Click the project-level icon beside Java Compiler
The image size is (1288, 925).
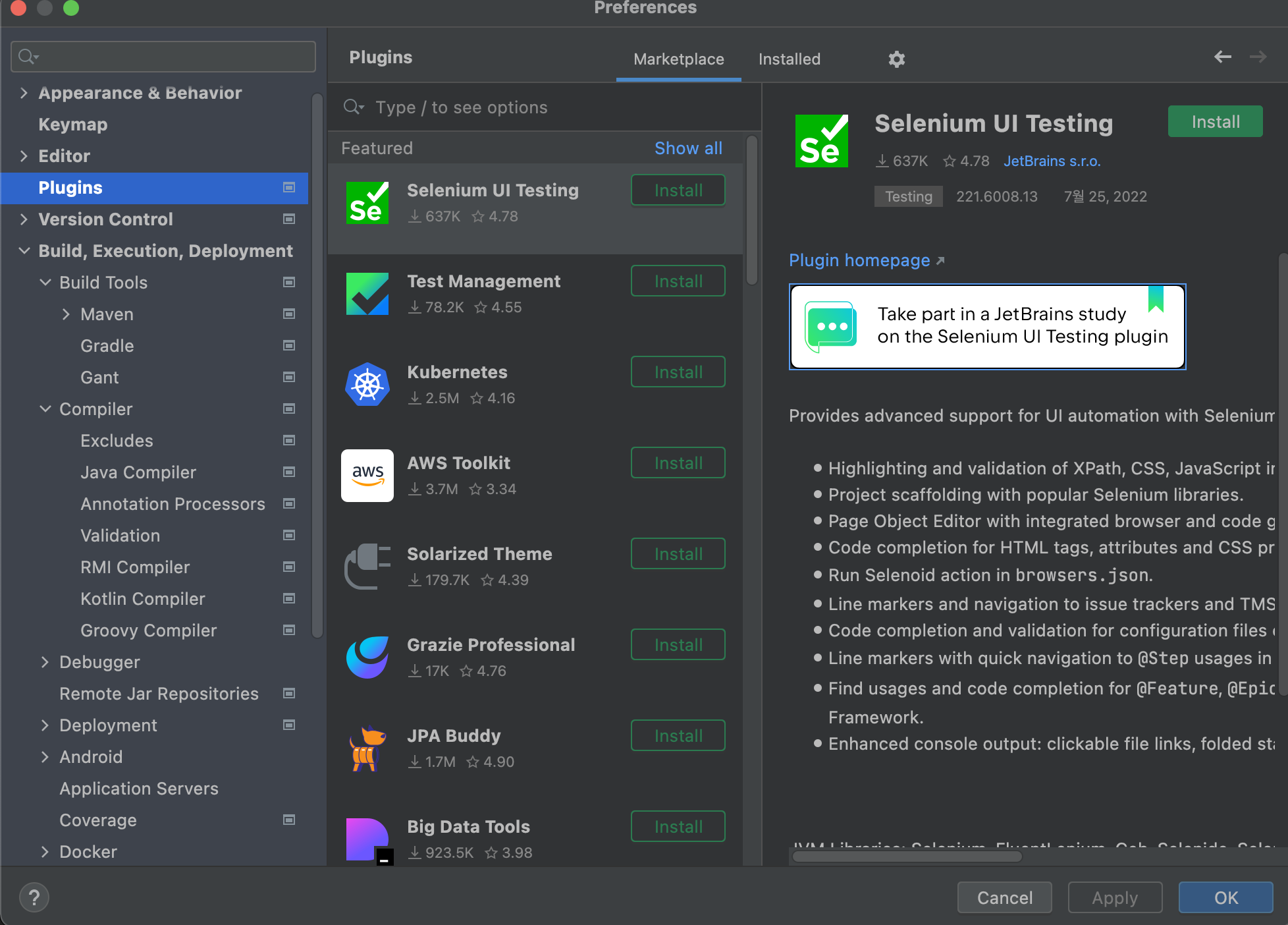tap(289, 472)
